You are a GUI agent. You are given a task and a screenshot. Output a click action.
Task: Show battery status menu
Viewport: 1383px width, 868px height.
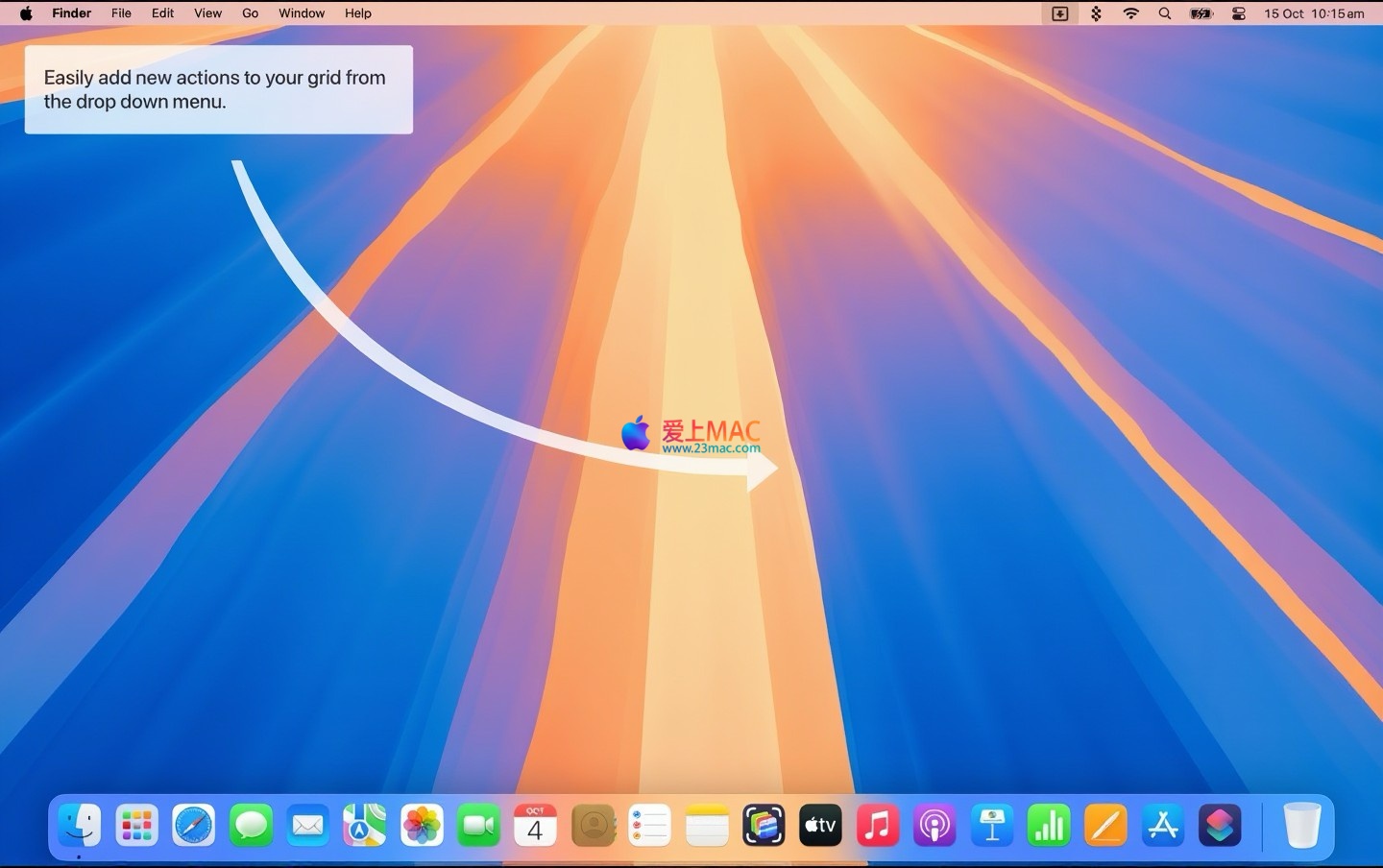click(1201, 13)
